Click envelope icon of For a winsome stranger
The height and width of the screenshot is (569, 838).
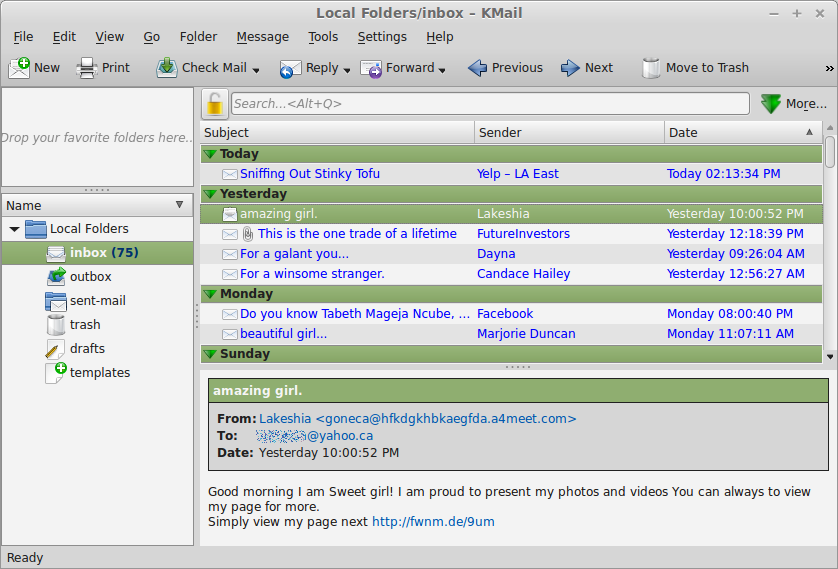tap(230, 274)
